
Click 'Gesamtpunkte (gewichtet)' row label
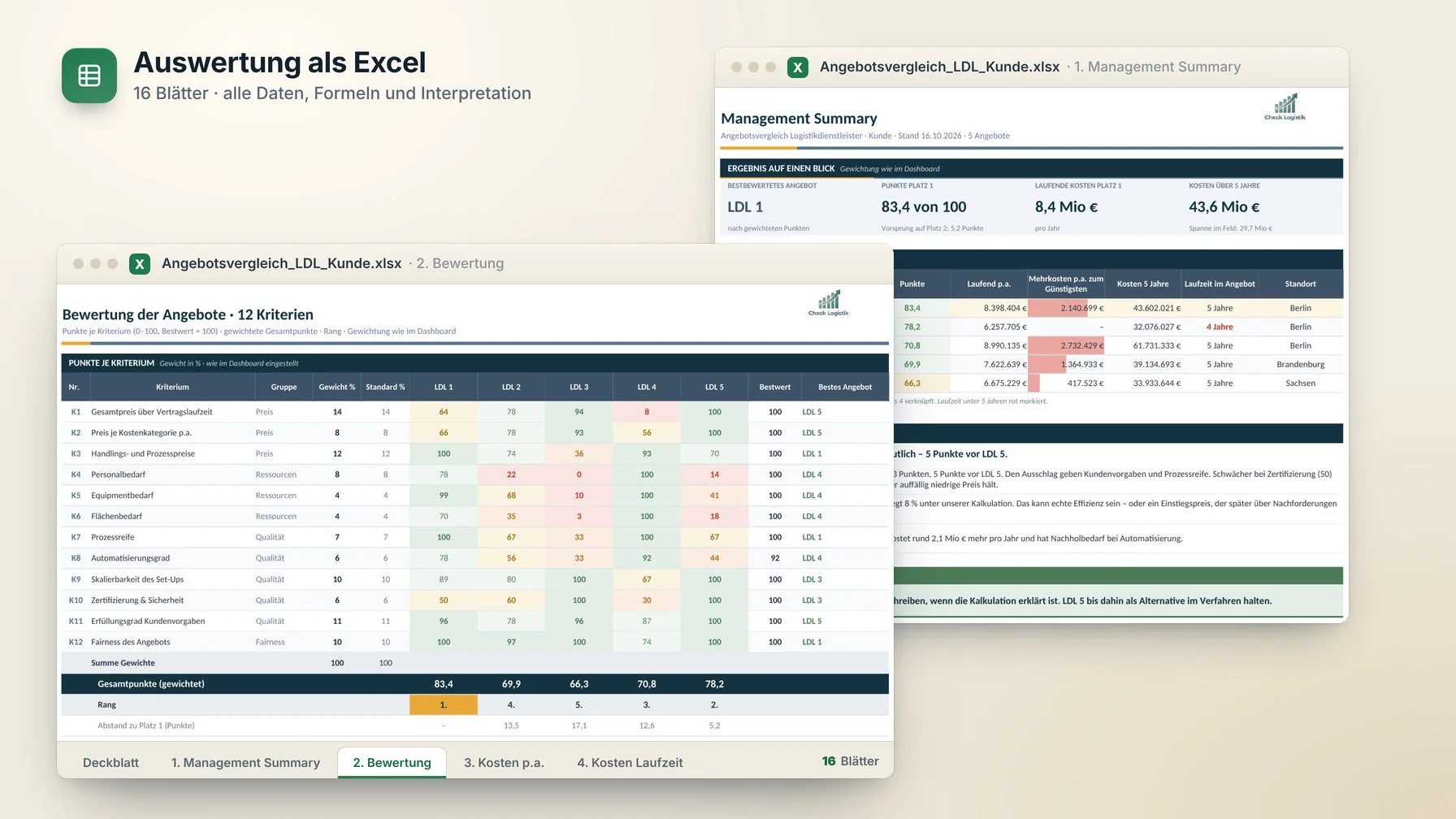pyautogui.click(x=151, y=684)
